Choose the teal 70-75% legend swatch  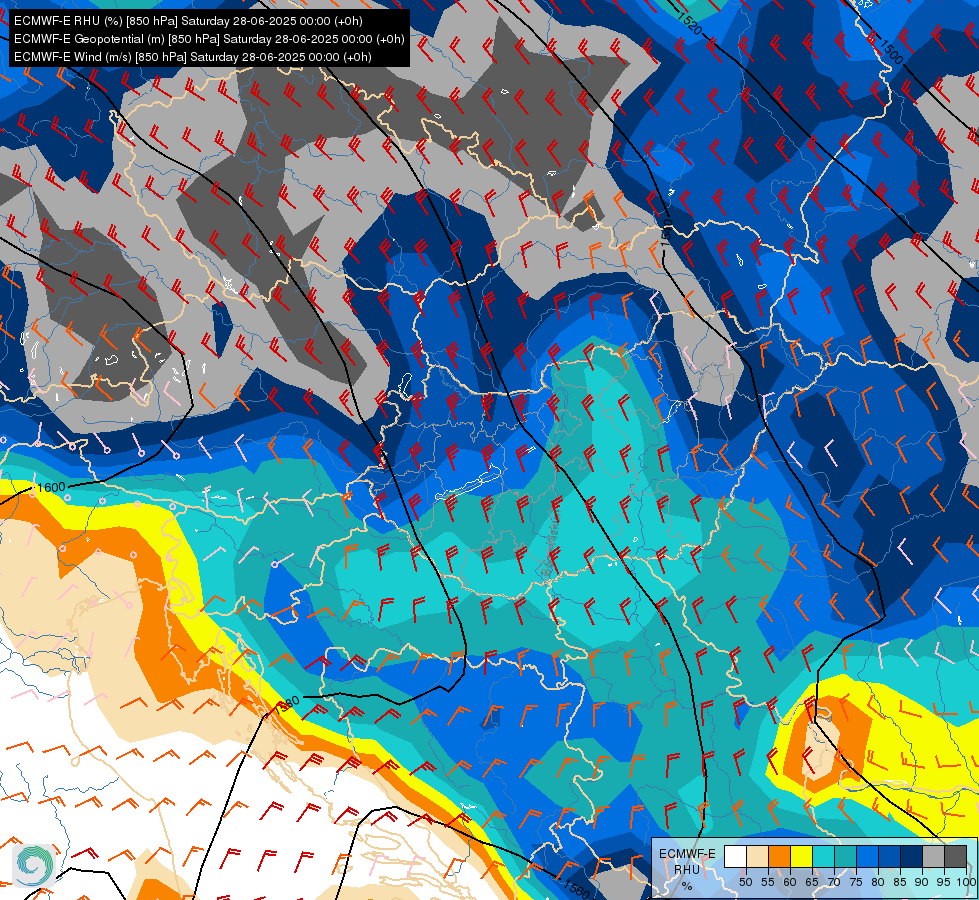click(845, 856)
